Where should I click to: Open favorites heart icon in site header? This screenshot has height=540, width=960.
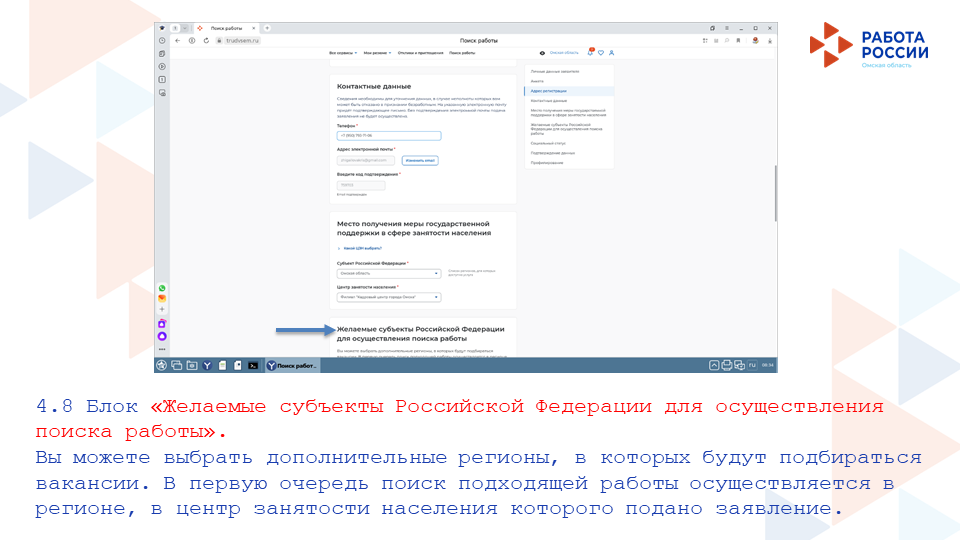tap(600, 52)
